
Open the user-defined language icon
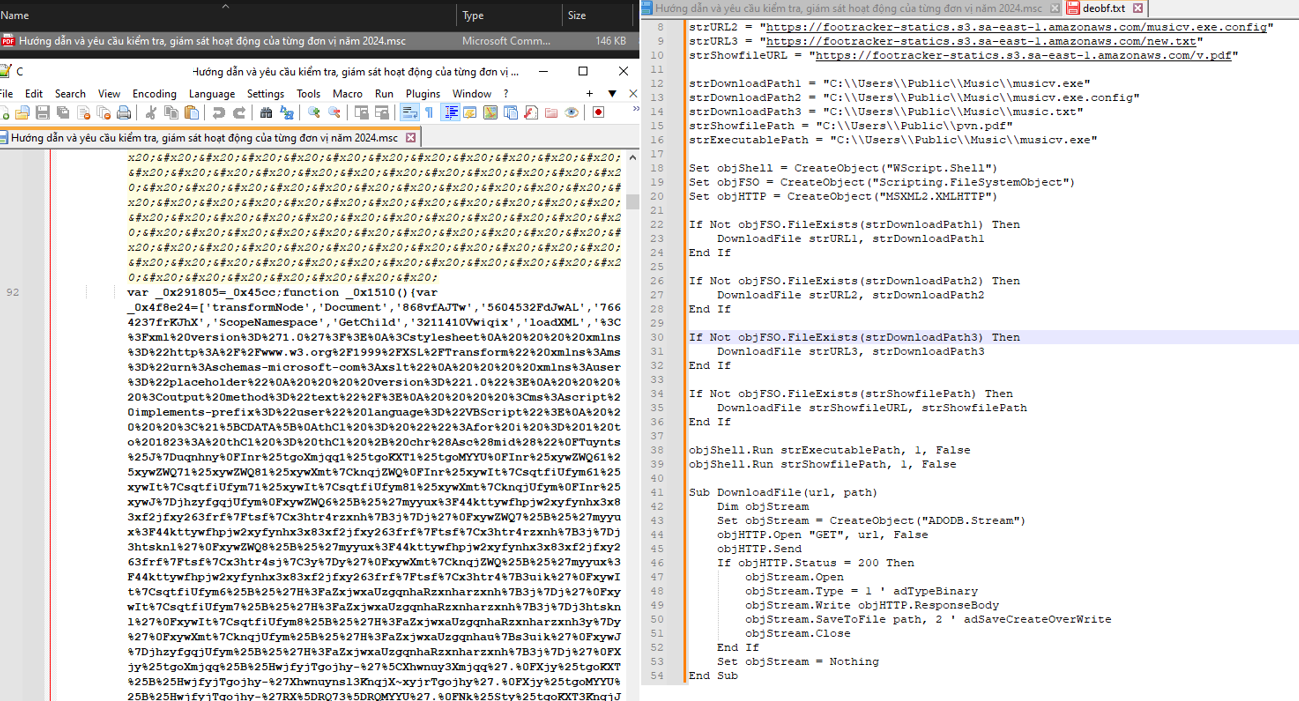pos(470,113)
